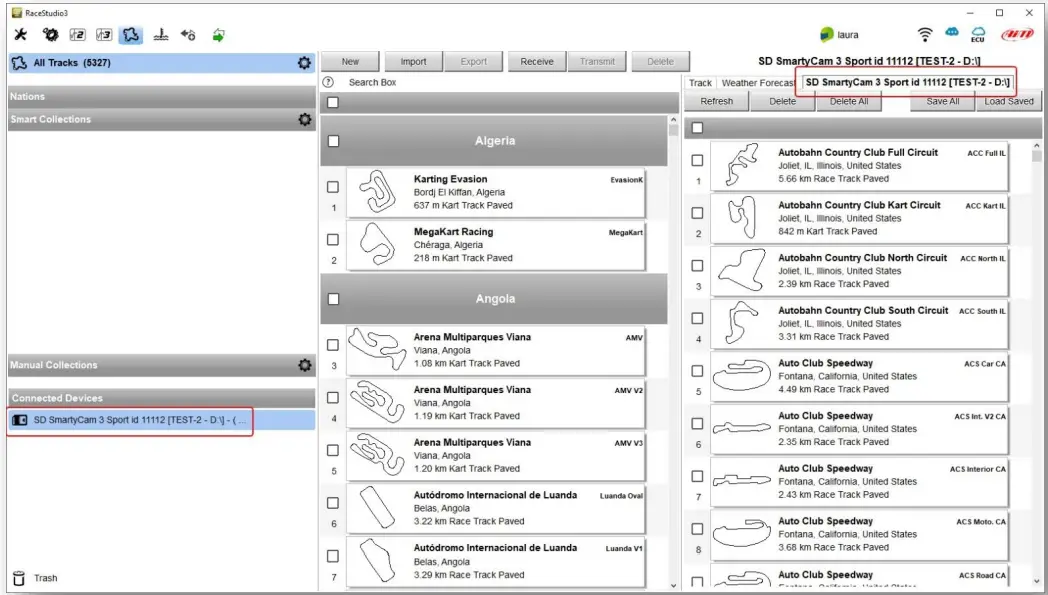Switch to the Track tab
The height and width of the screenshot is (595, 1048).
click(x=700, y=83)
